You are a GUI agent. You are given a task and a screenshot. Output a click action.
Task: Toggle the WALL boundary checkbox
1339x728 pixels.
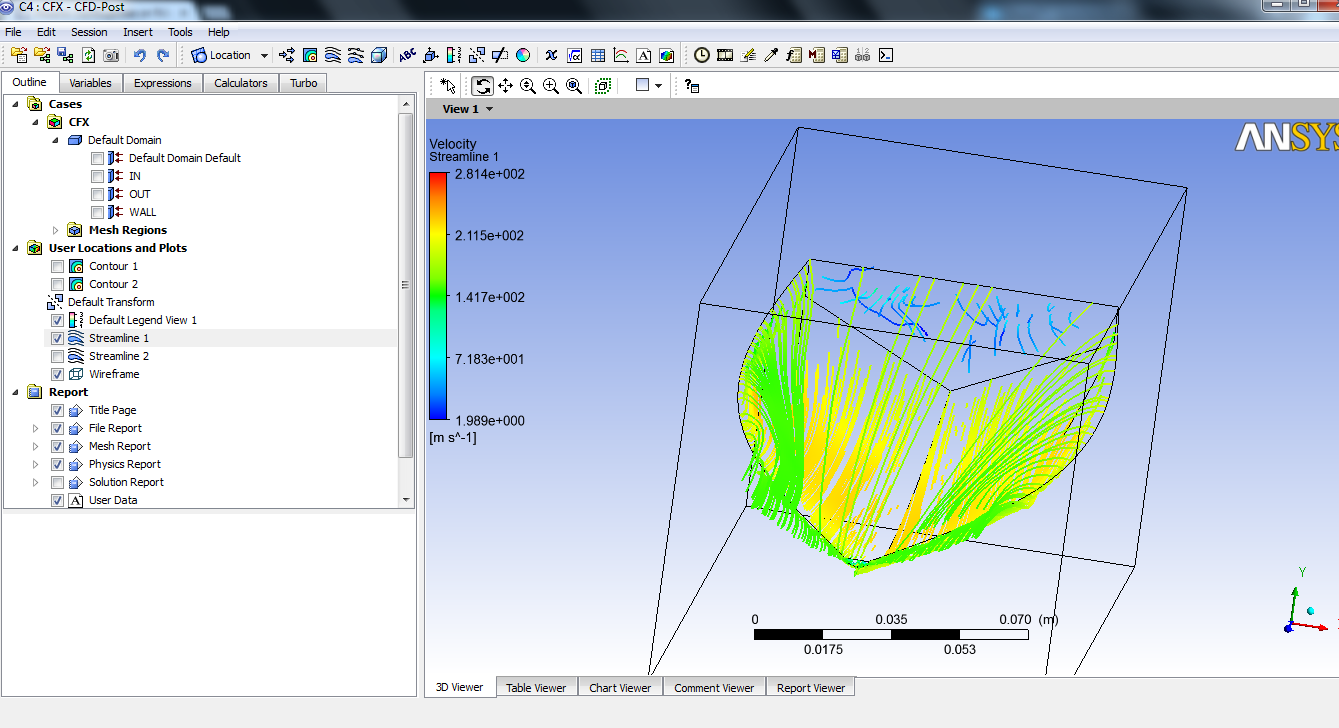click(97, 212)
